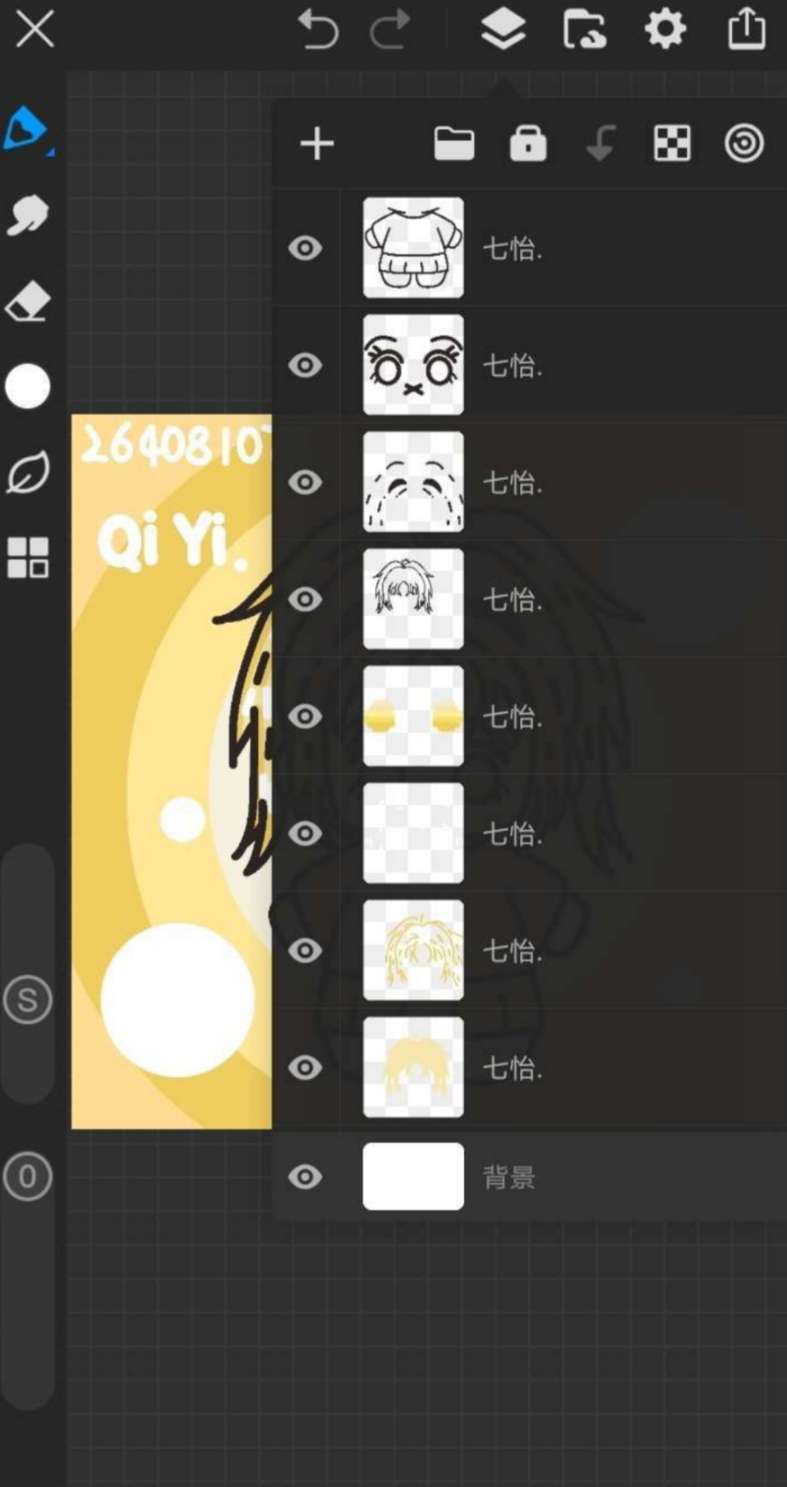The width and height of the screenshot is (787, 1487).
Task: Open the settings gear
Action: pos(665,29)
